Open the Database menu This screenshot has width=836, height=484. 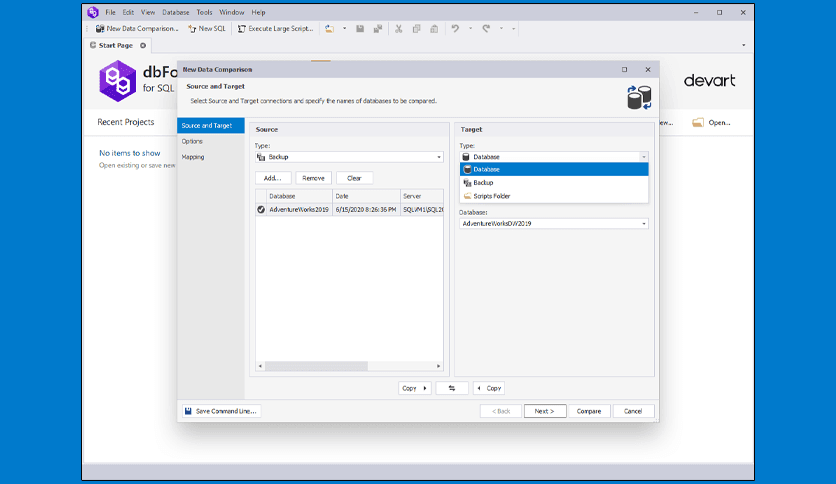point(175,12)
